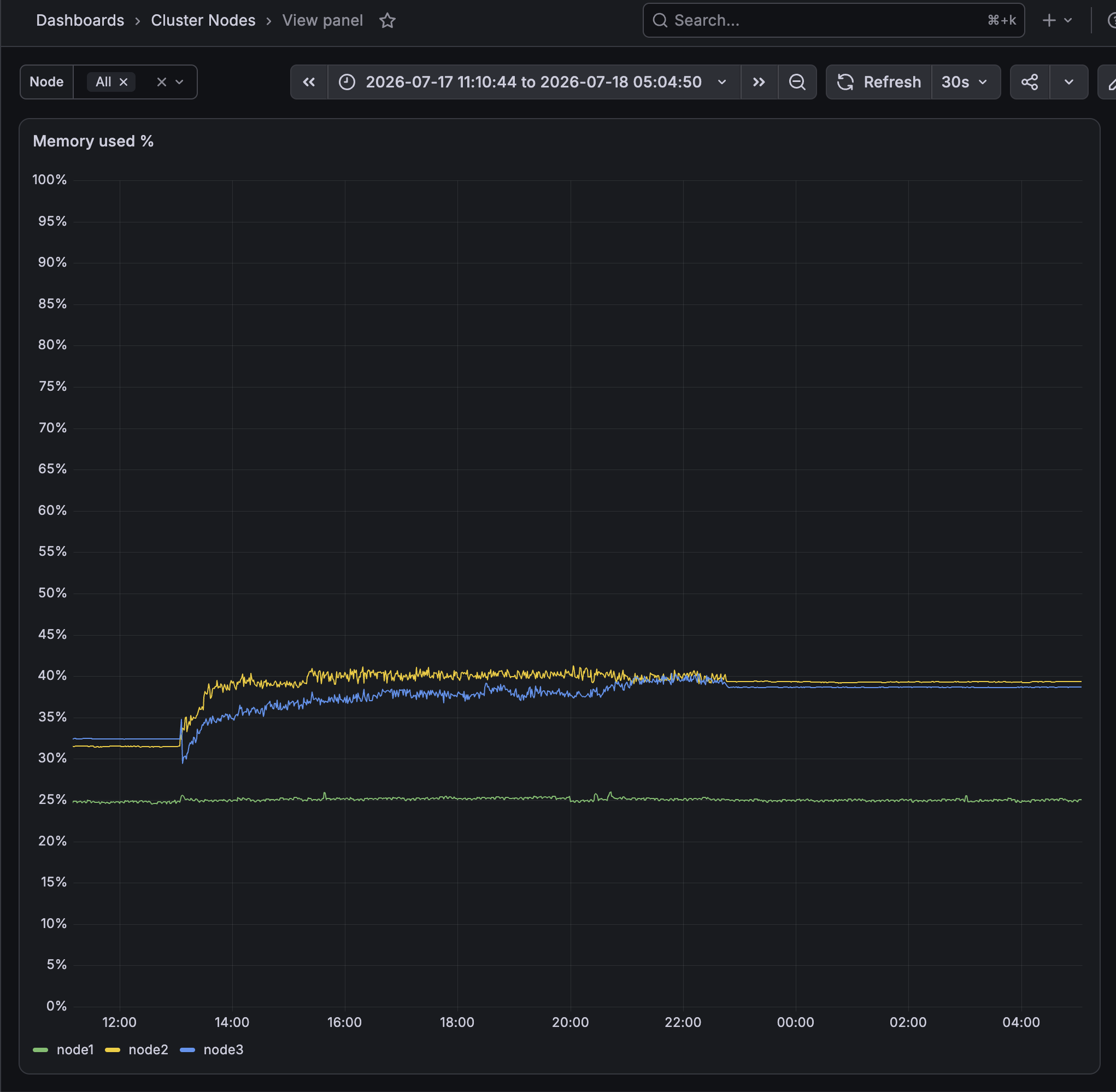Expand the Node variable dropdown

pyautogui.click(x=179, y=82)
